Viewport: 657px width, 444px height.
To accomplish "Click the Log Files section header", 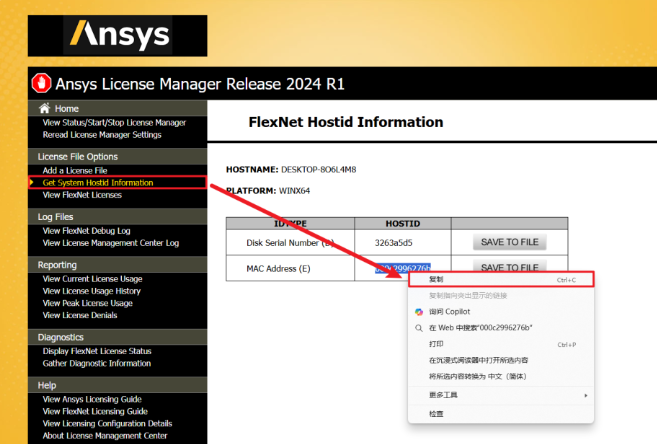I will [55, 217].
